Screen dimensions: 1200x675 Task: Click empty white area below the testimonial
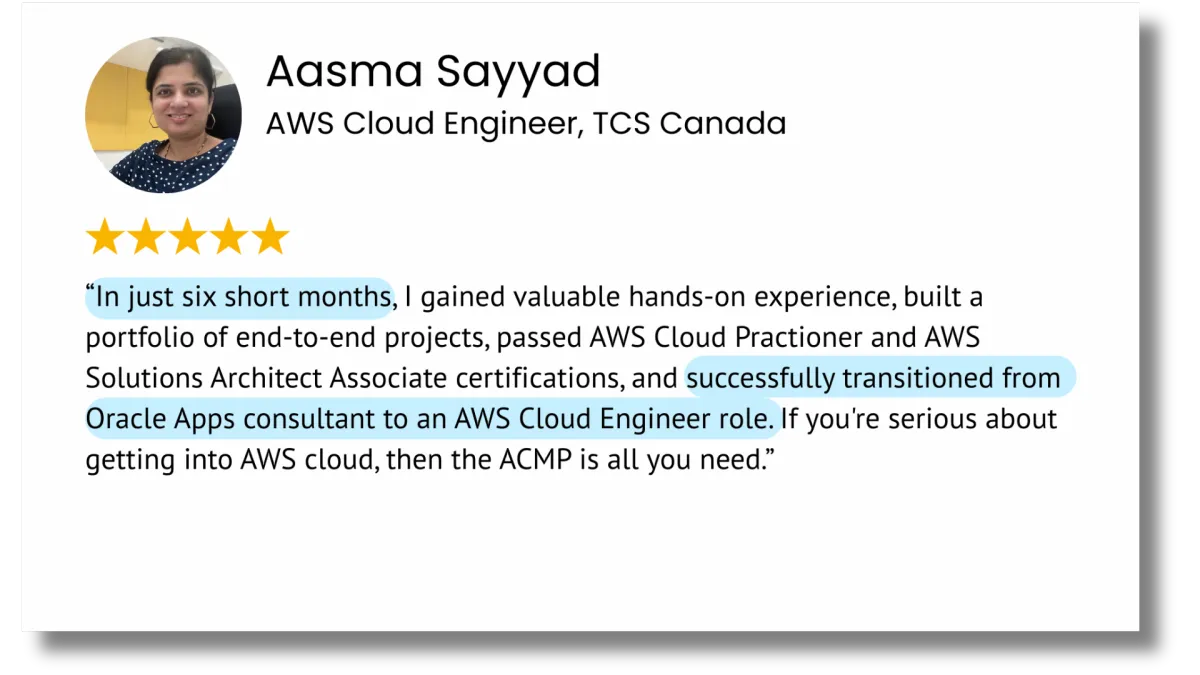pos(580,560)
